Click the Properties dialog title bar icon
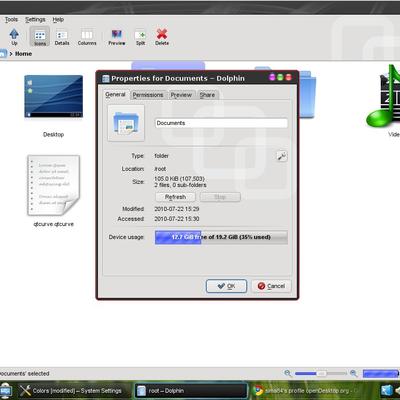Screen dimensions: 400x400 (x=106, y=79)
